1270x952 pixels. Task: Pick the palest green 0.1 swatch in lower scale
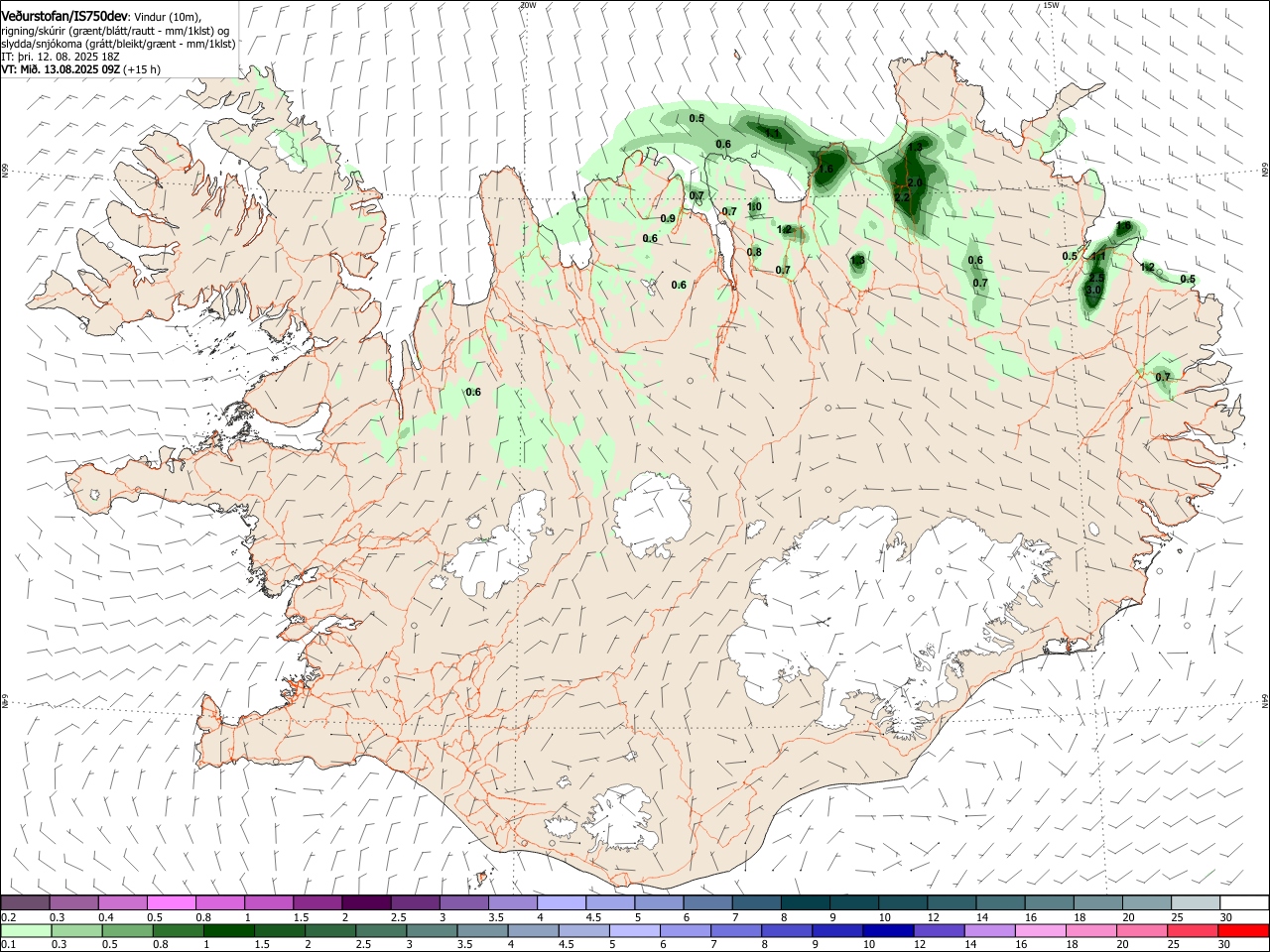[x=26, y=930]
